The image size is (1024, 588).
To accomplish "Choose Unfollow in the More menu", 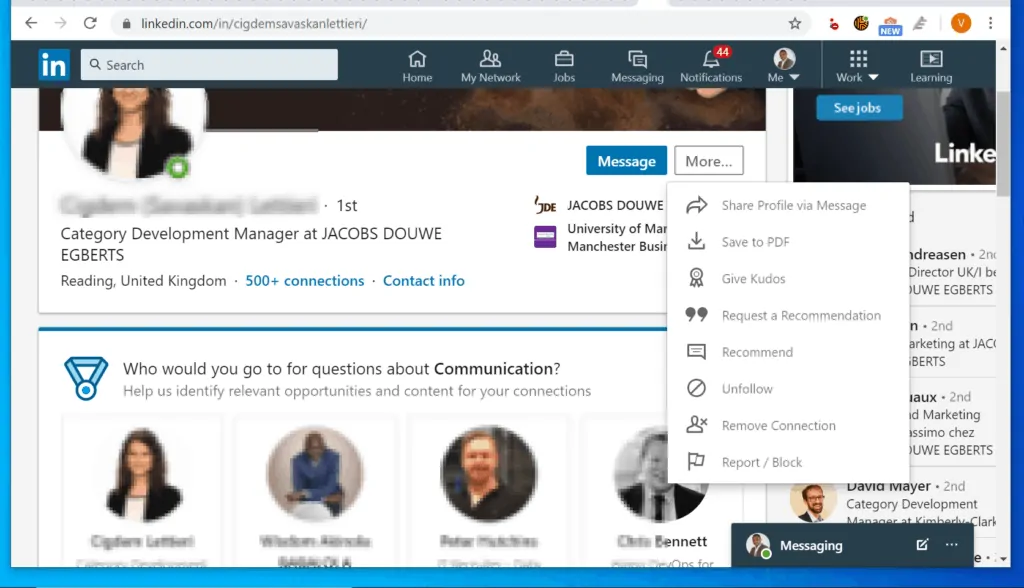I will tap(788, 389).
